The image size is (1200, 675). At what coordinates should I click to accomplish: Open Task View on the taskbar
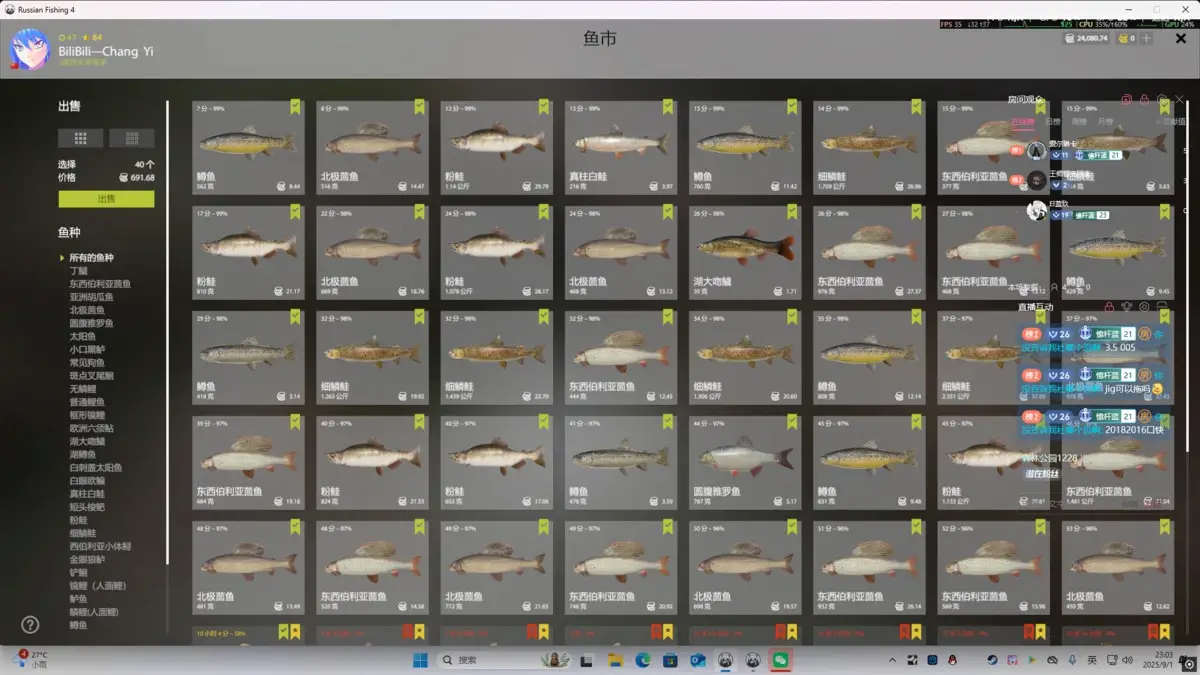587,660
